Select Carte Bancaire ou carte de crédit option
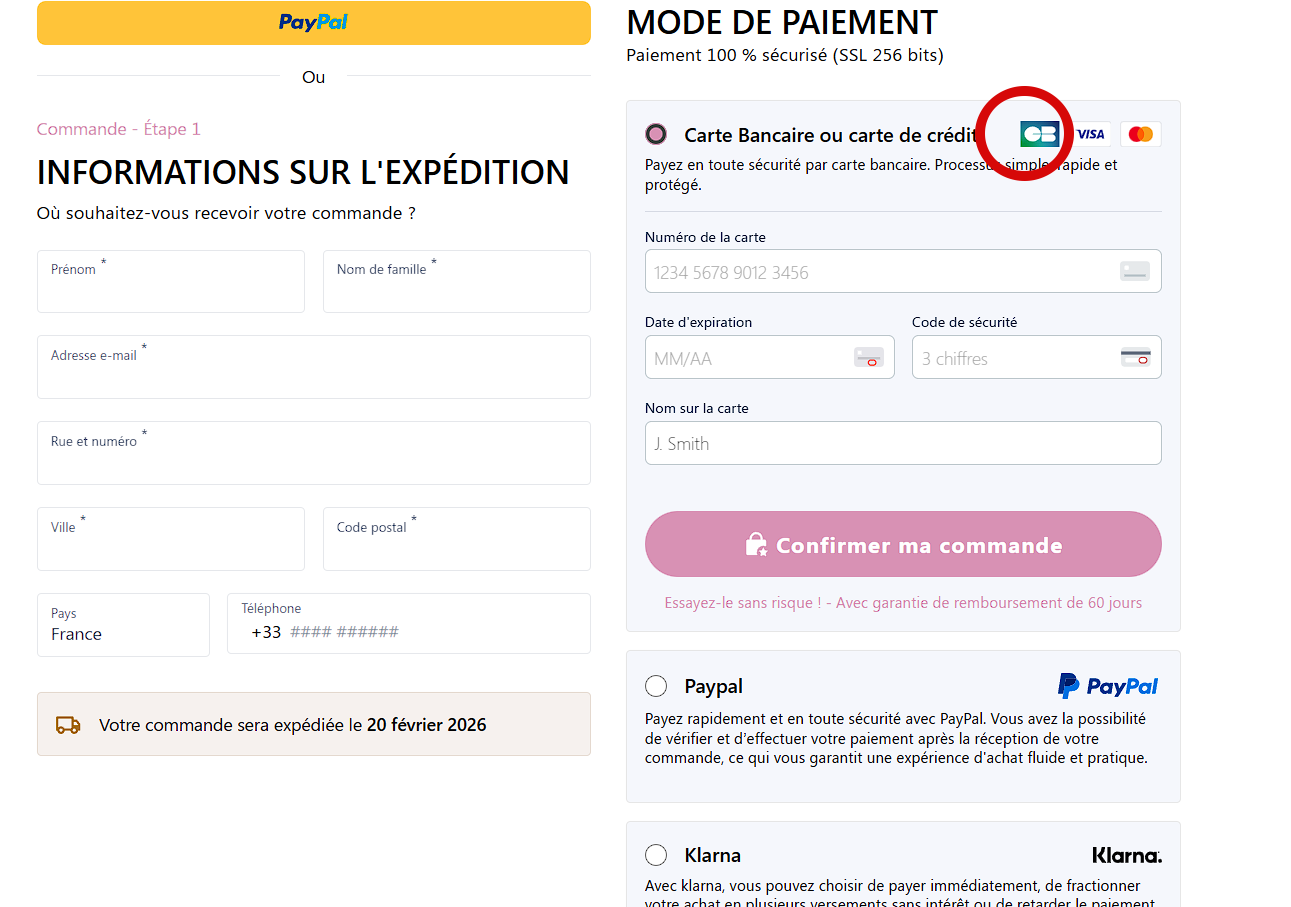Viewport: 1291px width, 907px height. pos(656,134)
